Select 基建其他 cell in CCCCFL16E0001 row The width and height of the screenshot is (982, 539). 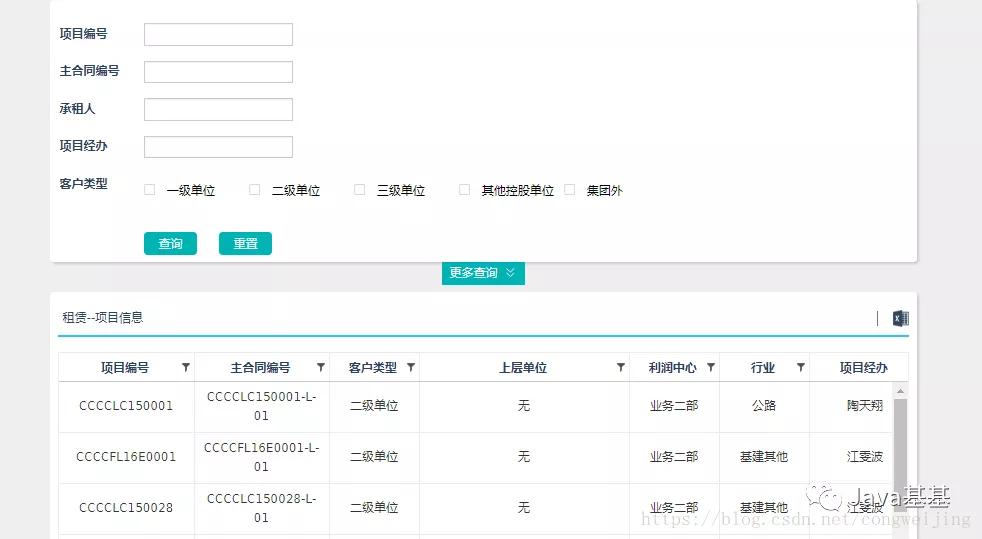[764, 457]
